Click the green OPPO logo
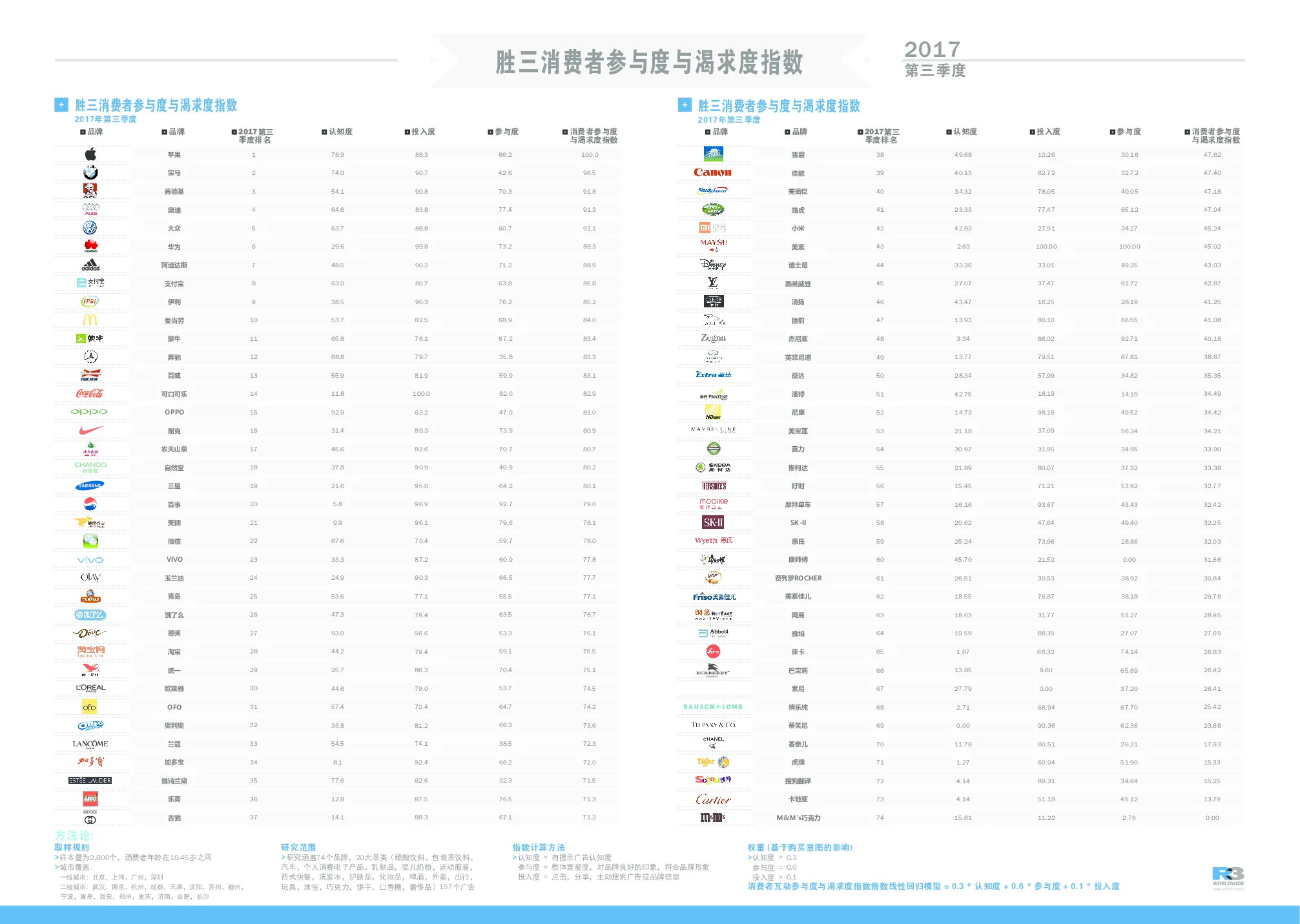 [x=89, y=412]
